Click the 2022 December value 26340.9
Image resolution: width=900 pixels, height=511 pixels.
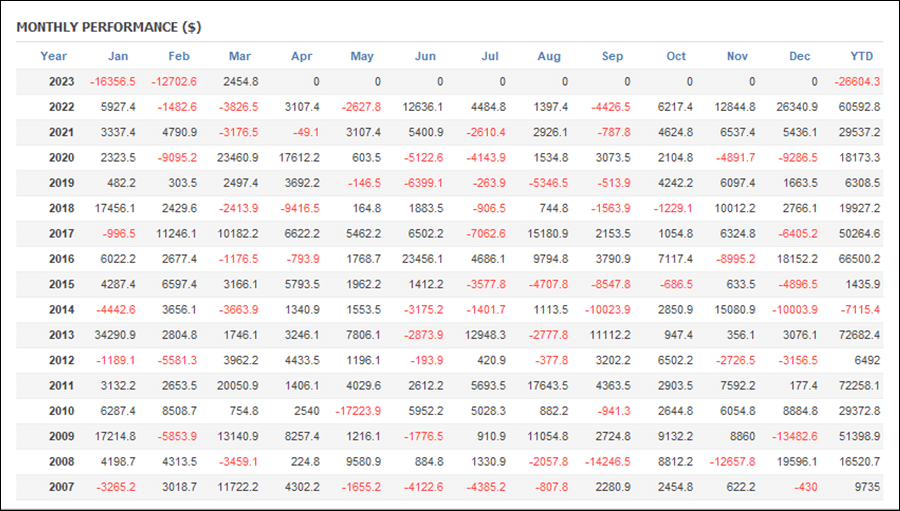(797, 107)
